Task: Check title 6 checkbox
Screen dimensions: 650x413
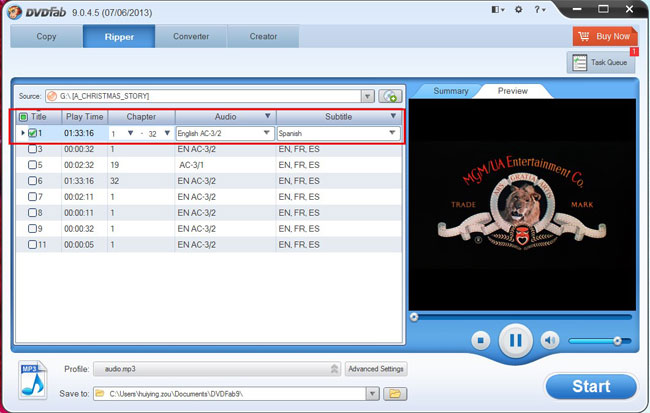Action: (x=32, y=181)
